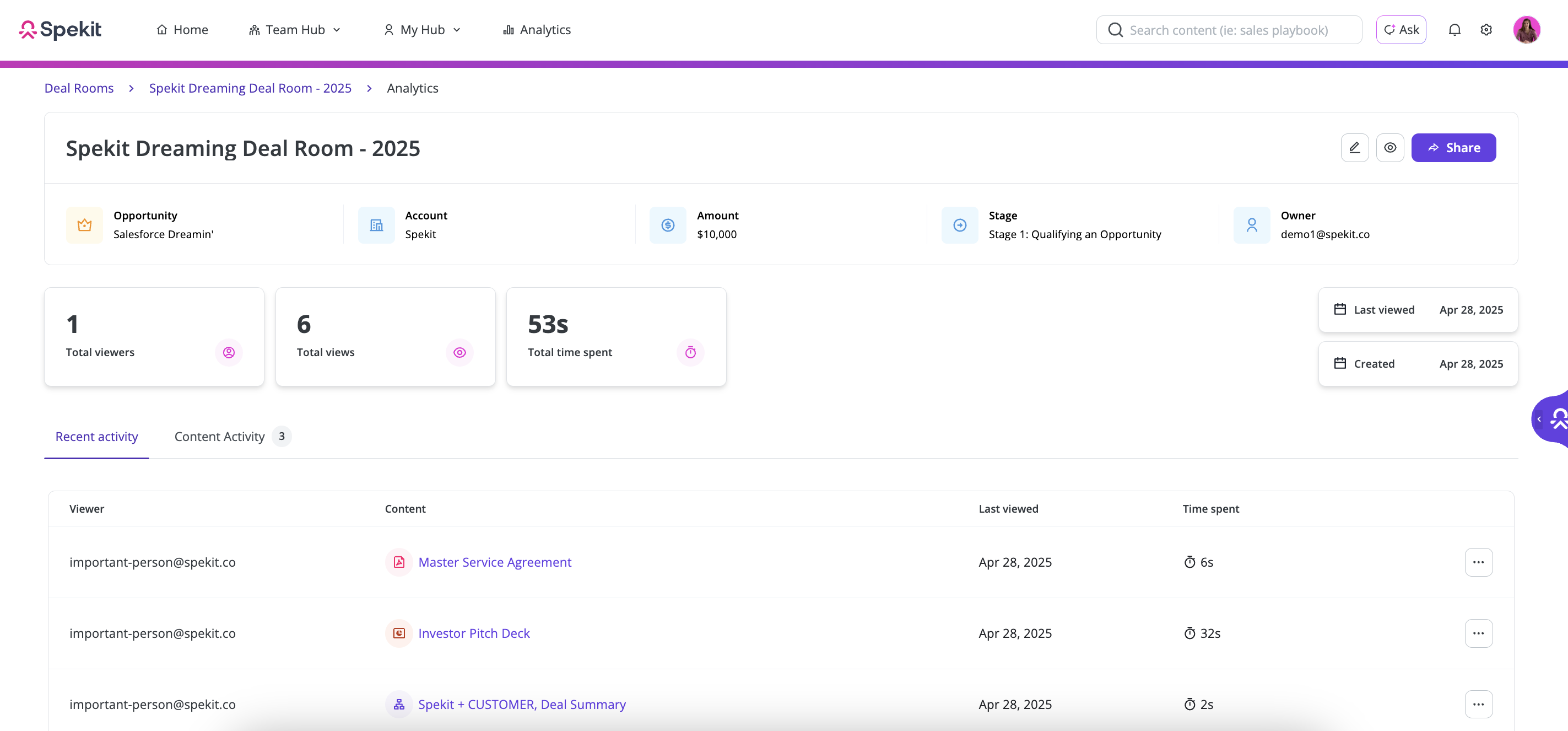
Task: Open more options for Investor Pitch Deck row
Action: pos(1479,633)
